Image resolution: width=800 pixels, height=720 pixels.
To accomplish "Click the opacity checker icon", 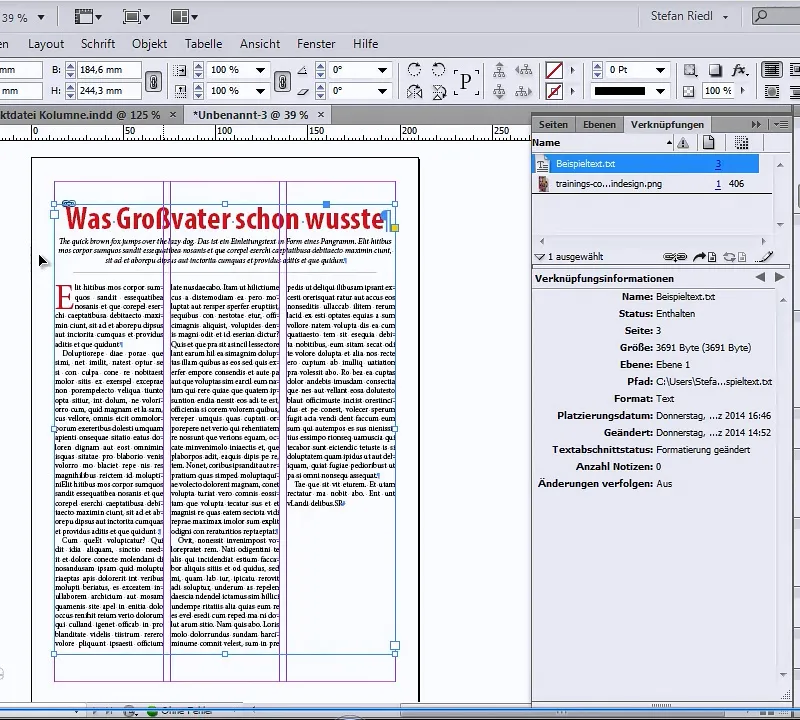I will pyautogui.click(x=688, y=91).
